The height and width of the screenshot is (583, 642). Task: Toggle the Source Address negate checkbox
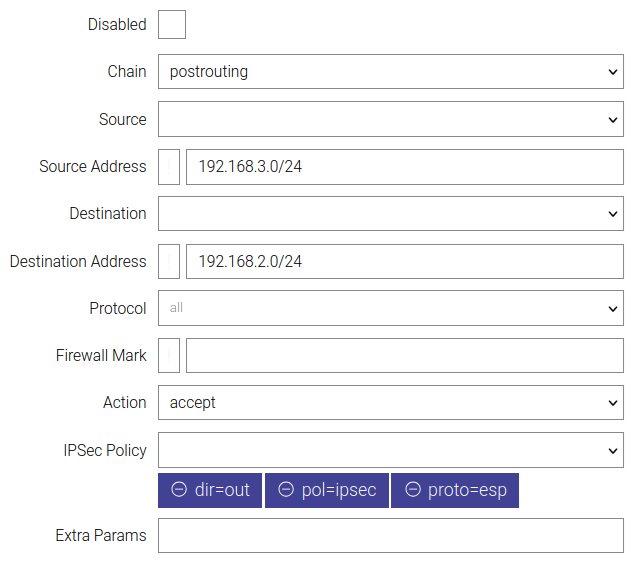coord(169,167)
